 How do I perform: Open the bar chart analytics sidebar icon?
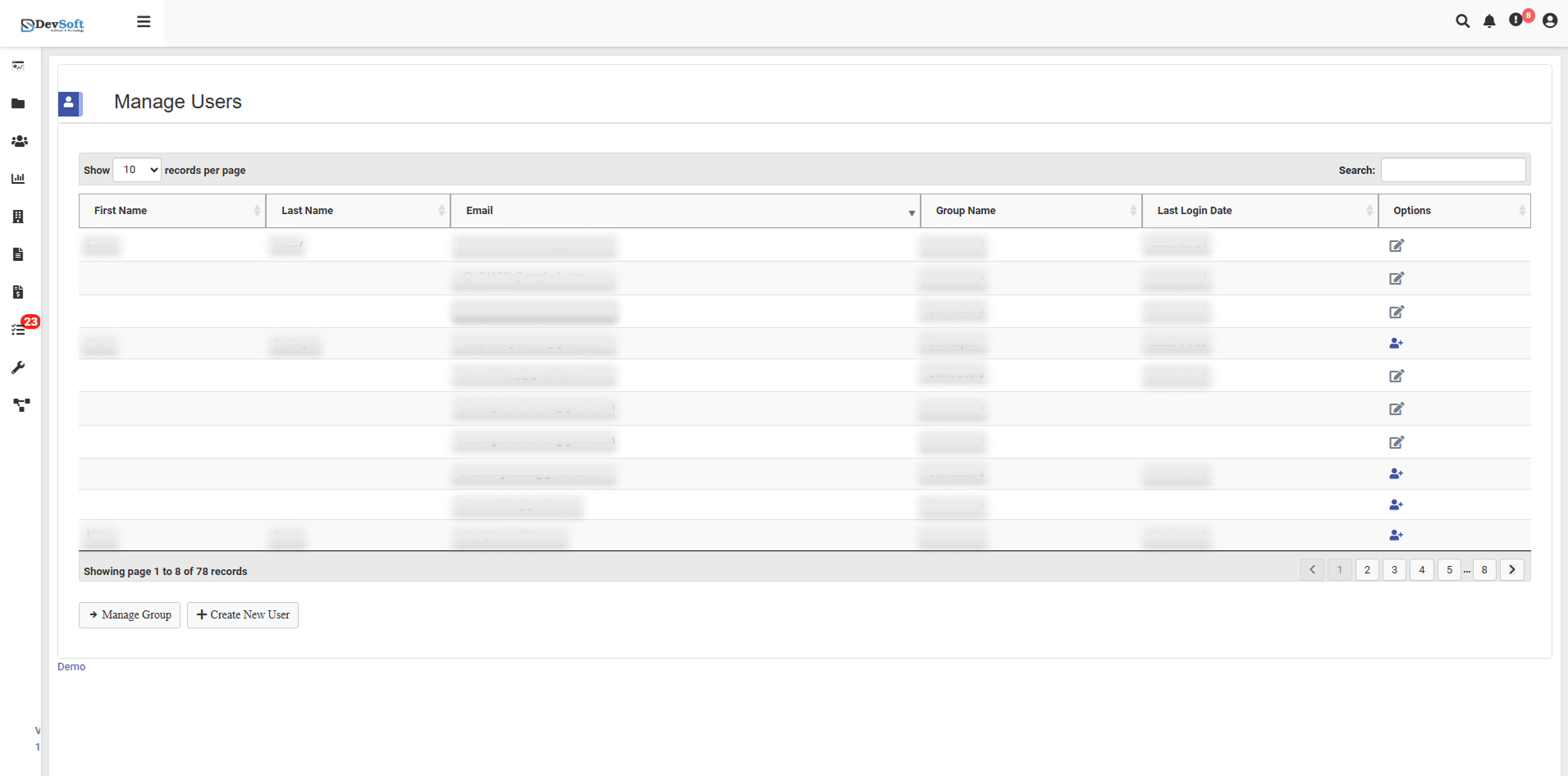tap(18, 179)
